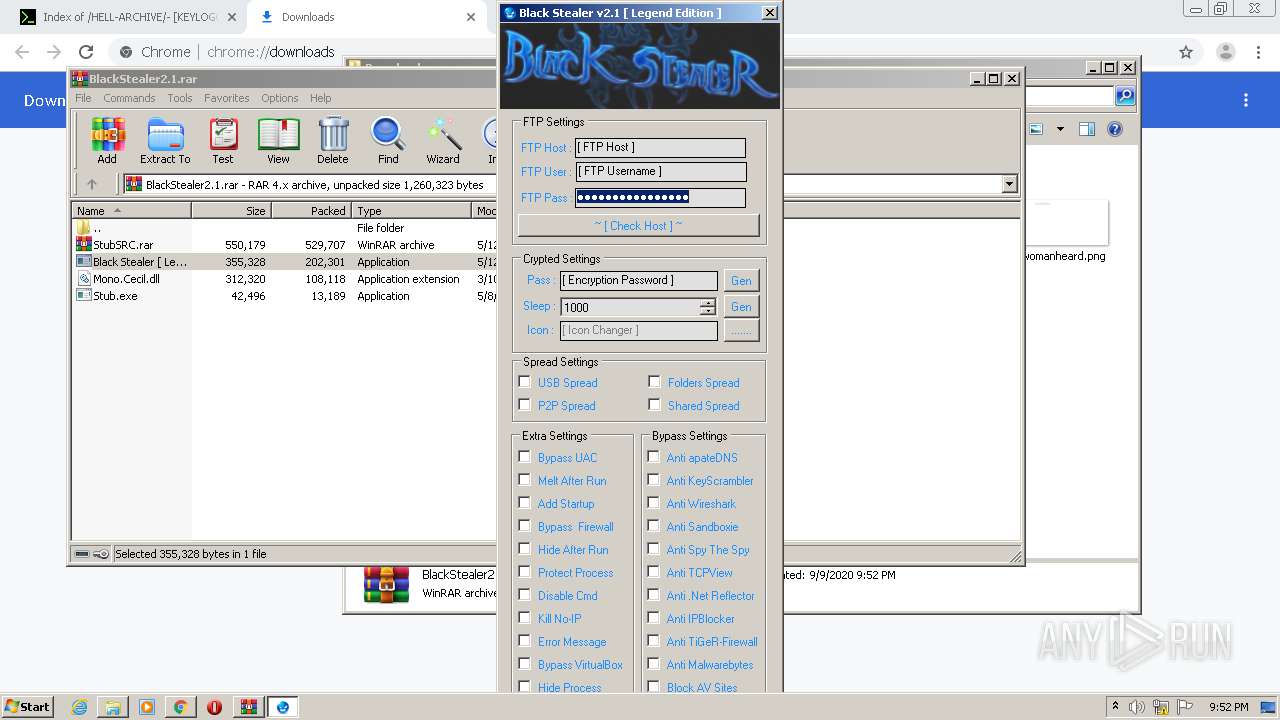Viewport: 1280px width, 720px height.
Task: Click the volume icon in system tray
Action: click(x=1136, y=707)
